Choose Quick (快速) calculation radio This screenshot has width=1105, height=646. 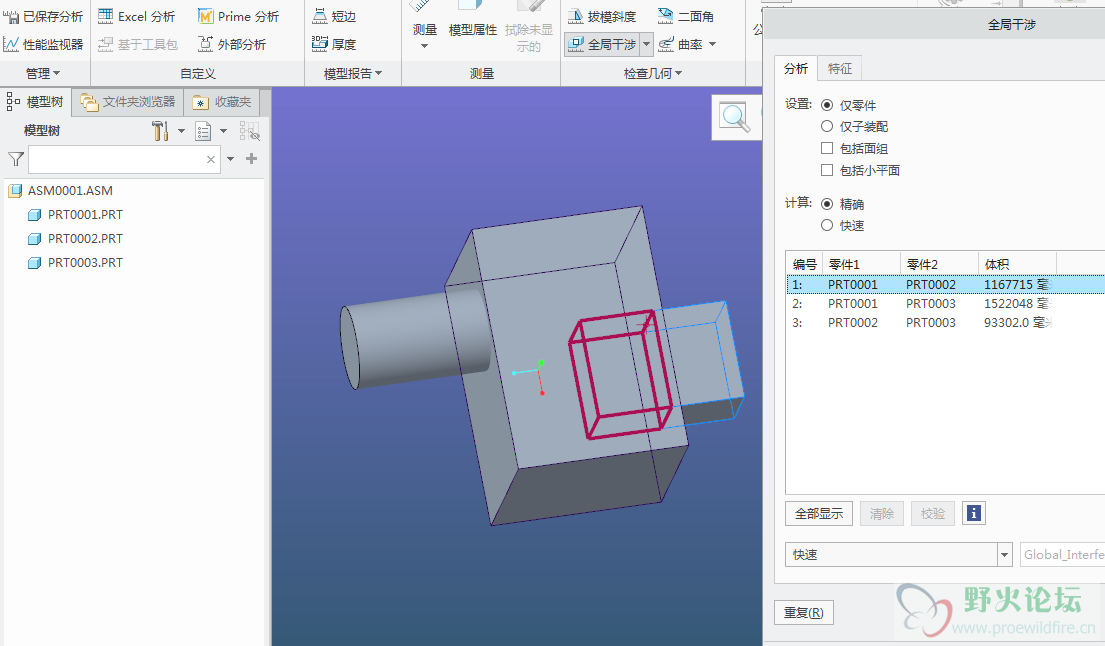click(827, 225)
